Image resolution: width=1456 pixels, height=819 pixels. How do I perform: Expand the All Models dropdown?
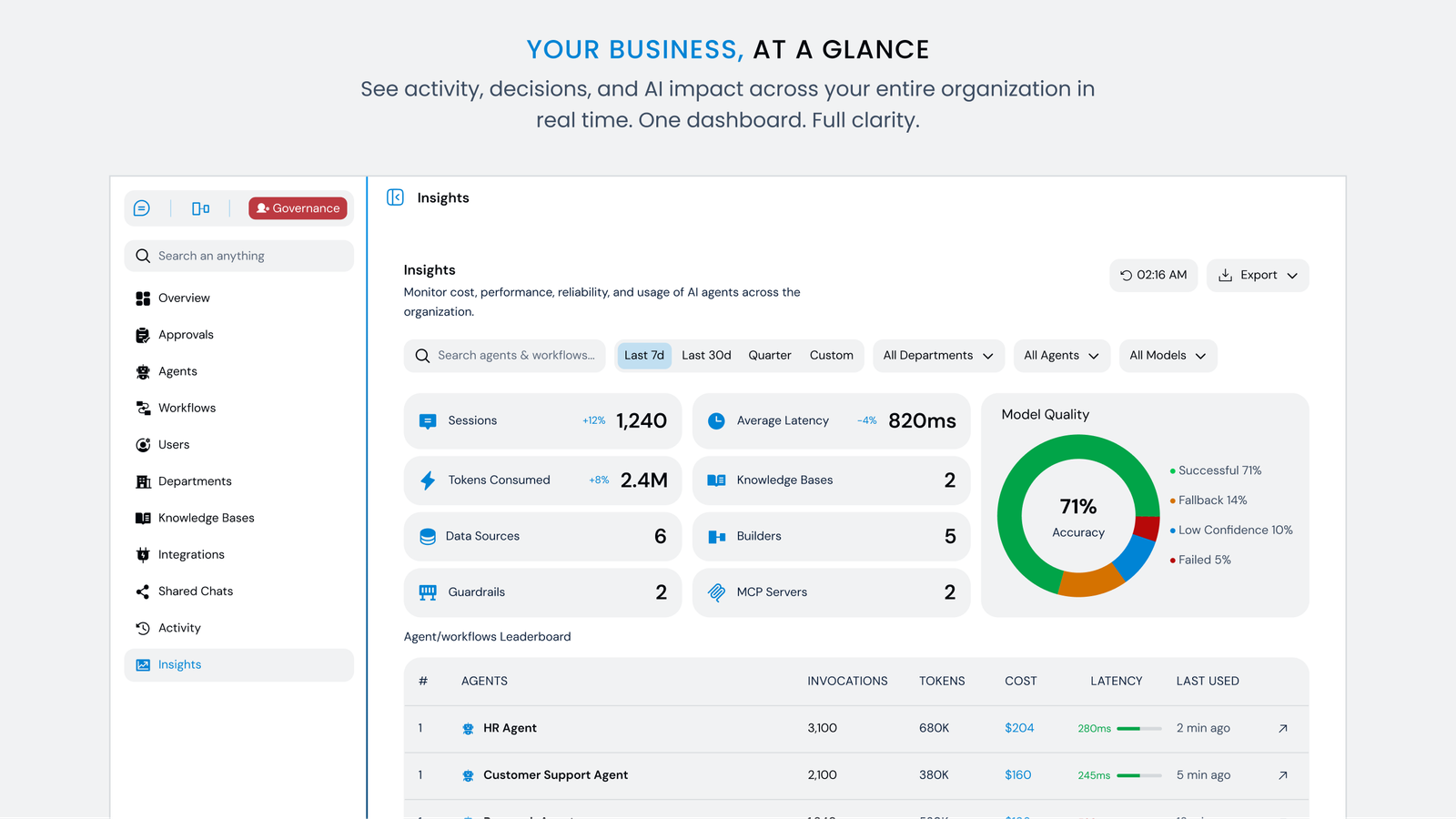coord(1167,356)
